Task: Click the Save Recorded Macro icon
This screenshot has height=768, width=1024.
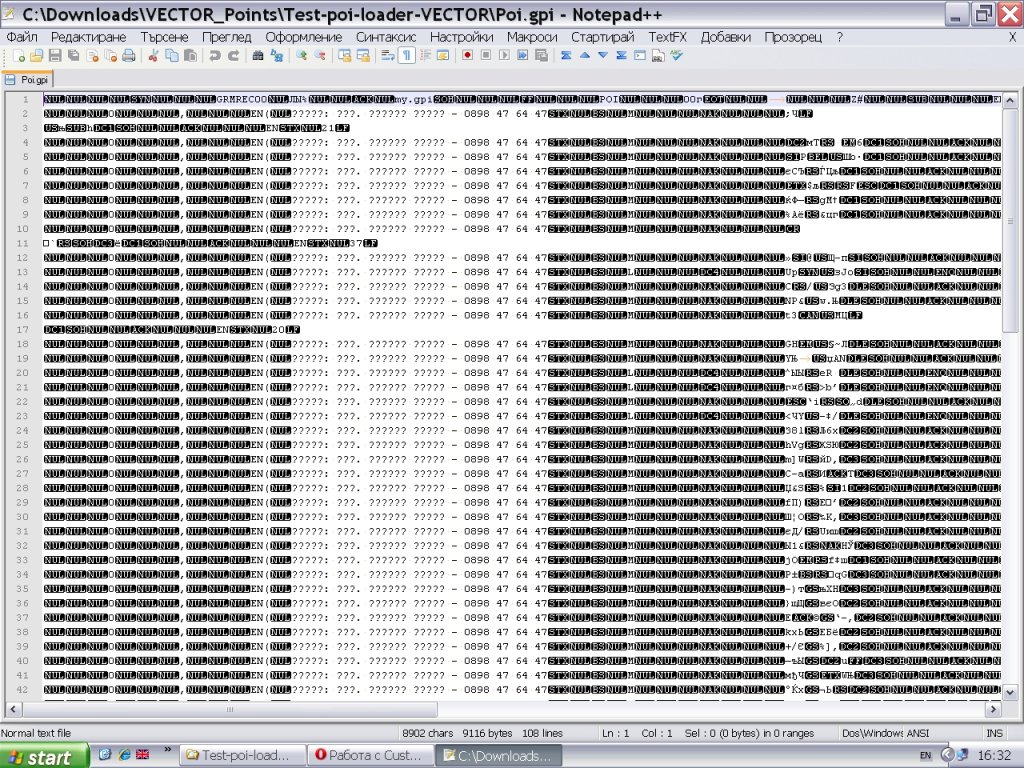Action: coord(541,56)
